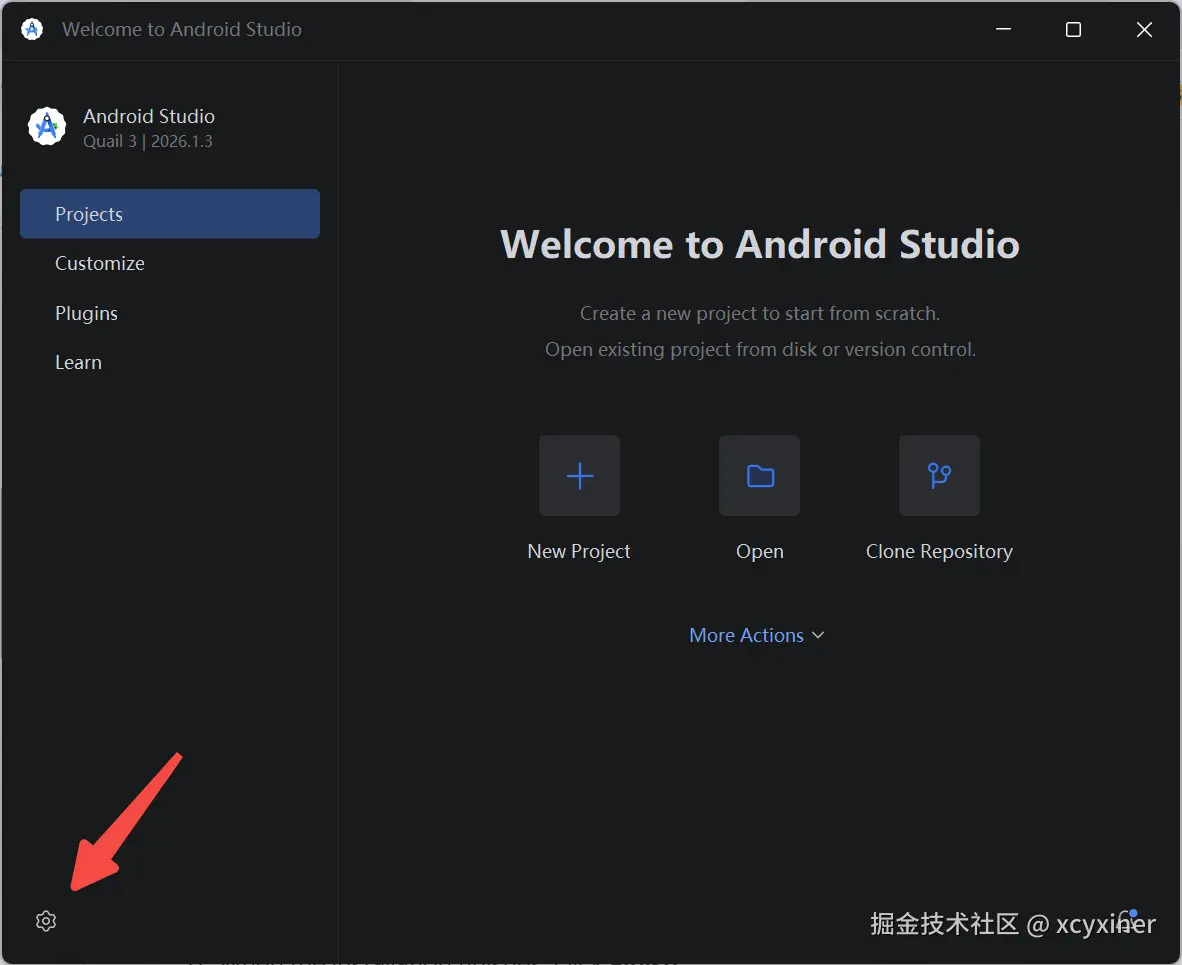Image resolution: width=1182 pixels, height=965 pixels.
Task: Click the Android Studio product name text
Action: point(149,116)
